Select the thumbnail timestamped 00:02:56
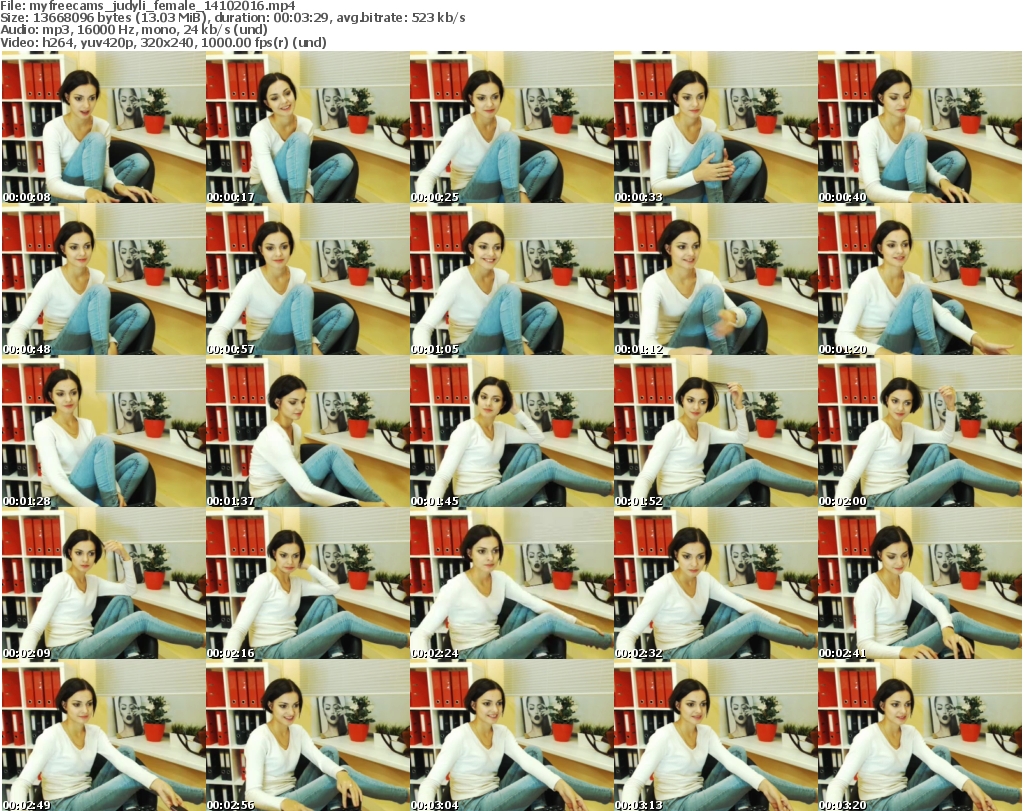Screen dimensions: 1024x811 point(308,735)
